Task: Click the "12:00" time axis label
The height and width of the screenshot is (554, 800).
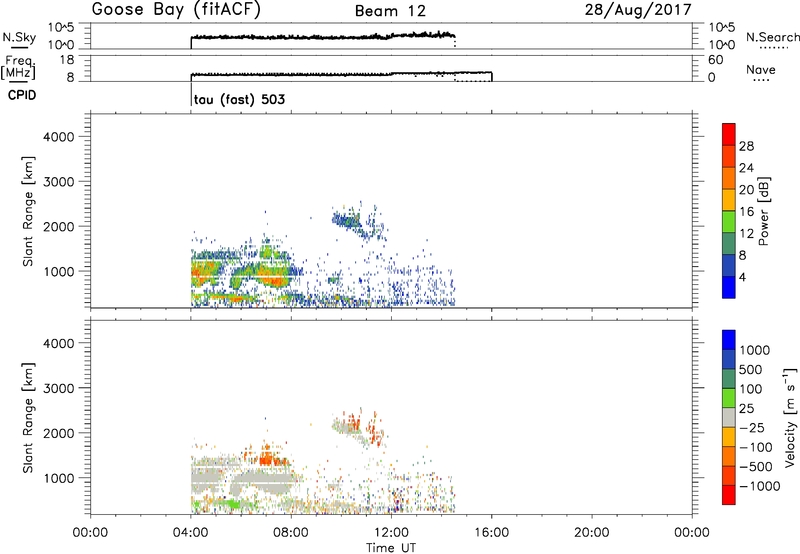Action: 391,533
